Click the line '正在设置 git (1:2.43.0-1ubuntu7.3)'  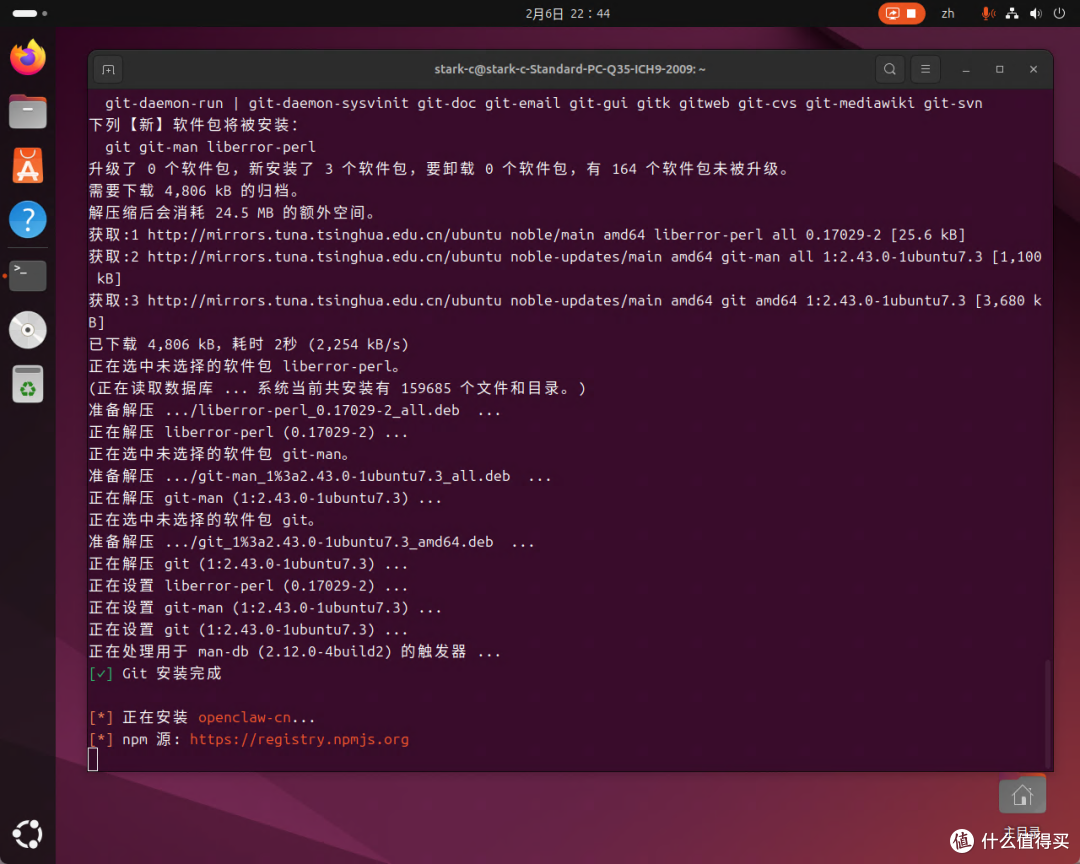pyautogui.click(x=248, y=630)
